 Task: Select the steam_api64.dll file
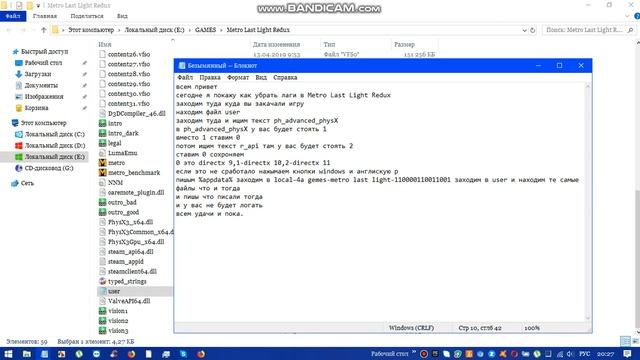click(130, 252)
